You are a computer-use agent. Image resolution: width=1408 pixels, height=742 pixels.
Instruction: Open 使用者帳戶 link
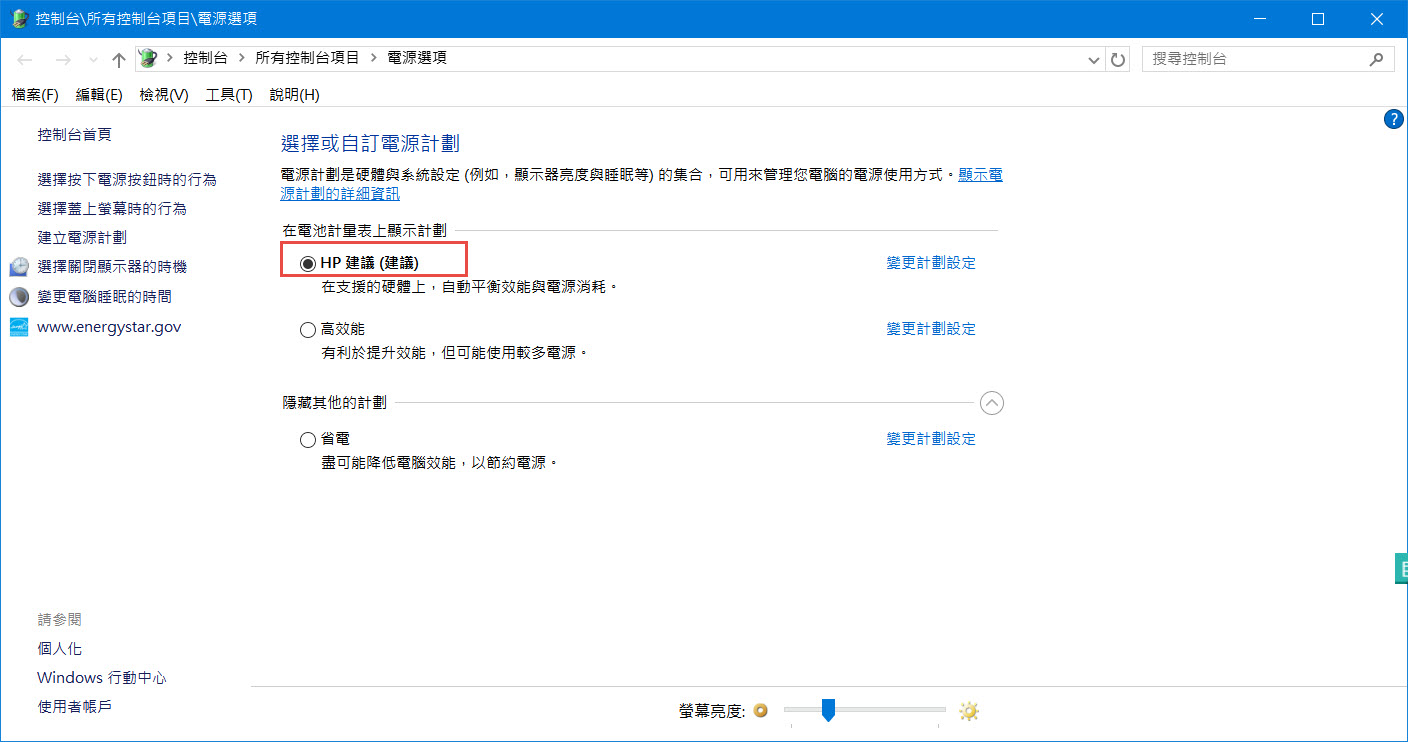point(74,707)
